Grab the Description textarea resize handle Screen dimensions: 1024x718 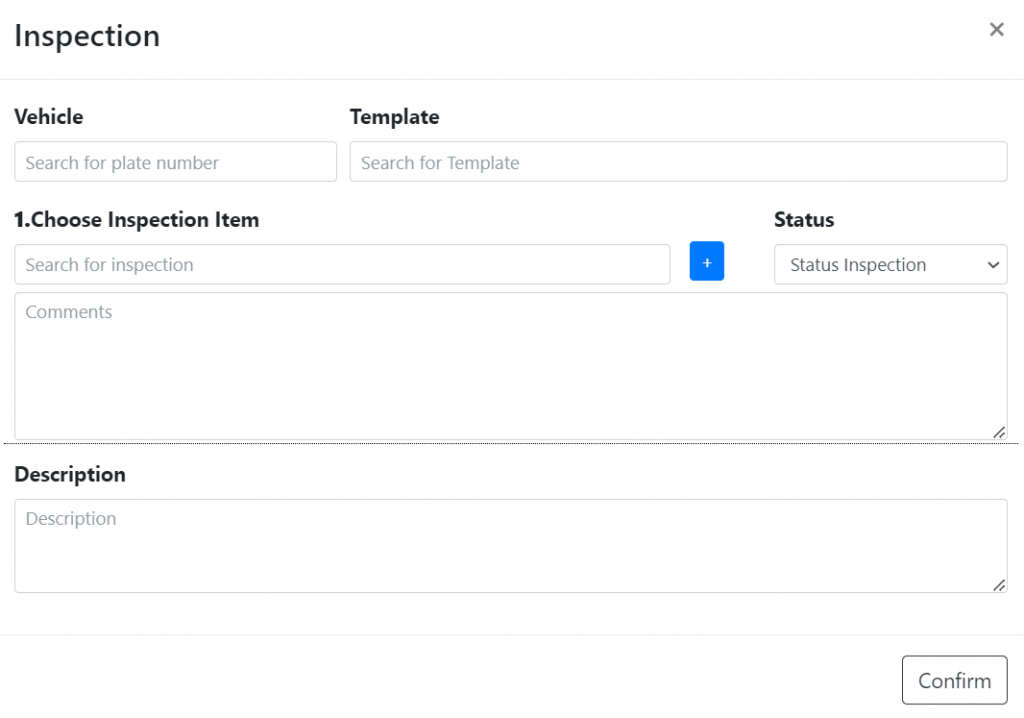[999, 585]
